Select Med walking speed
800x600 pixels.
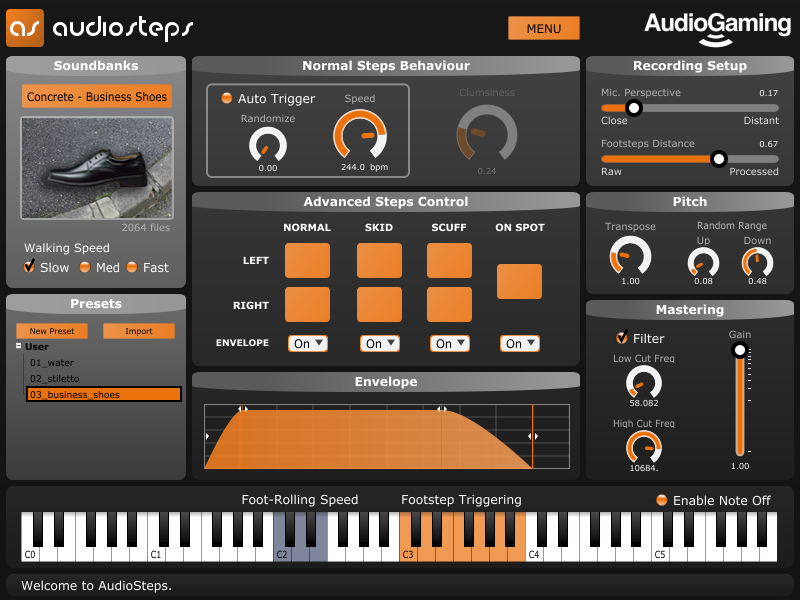85,267
